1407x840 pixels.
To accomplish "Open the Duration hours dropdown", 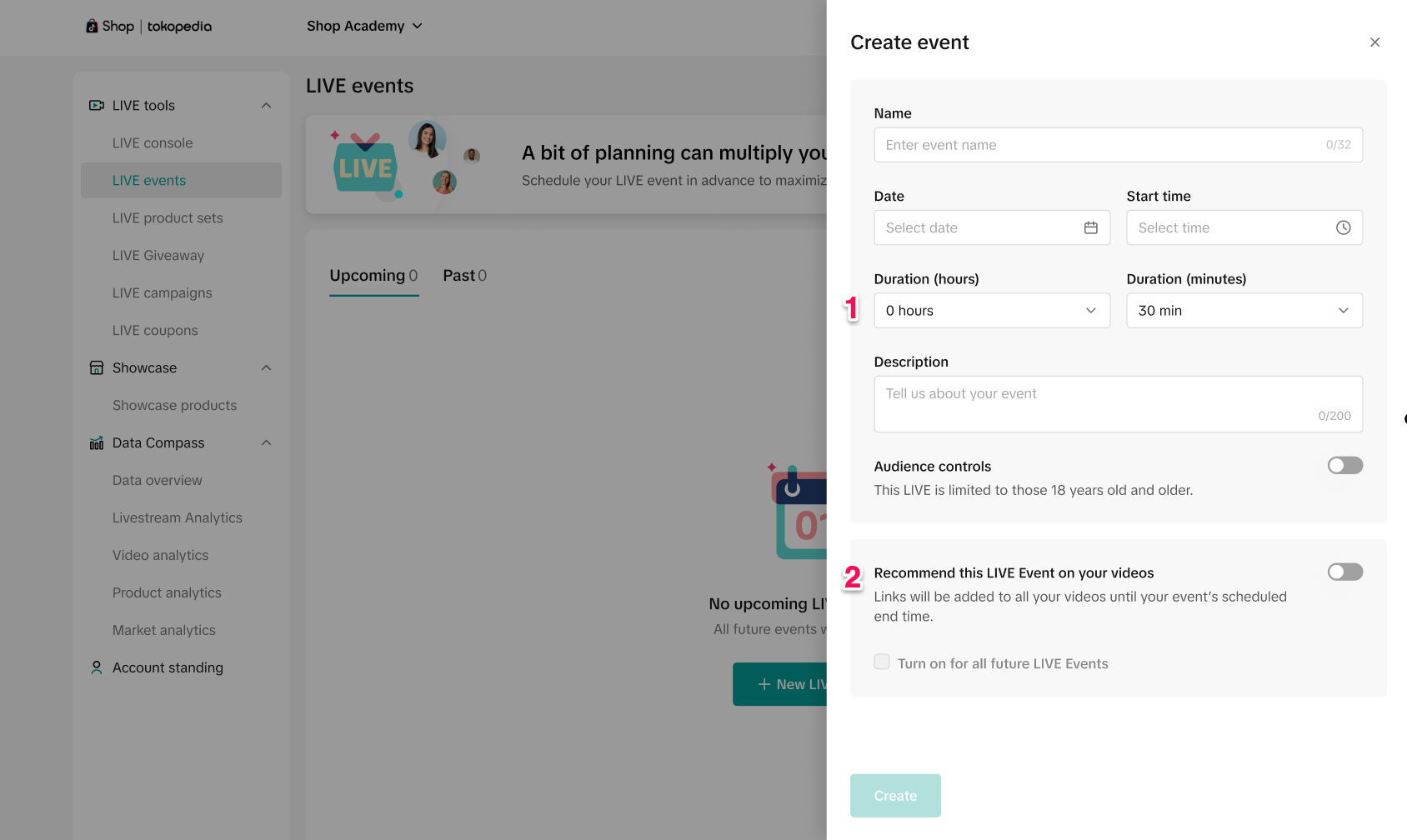I will 991,311.
